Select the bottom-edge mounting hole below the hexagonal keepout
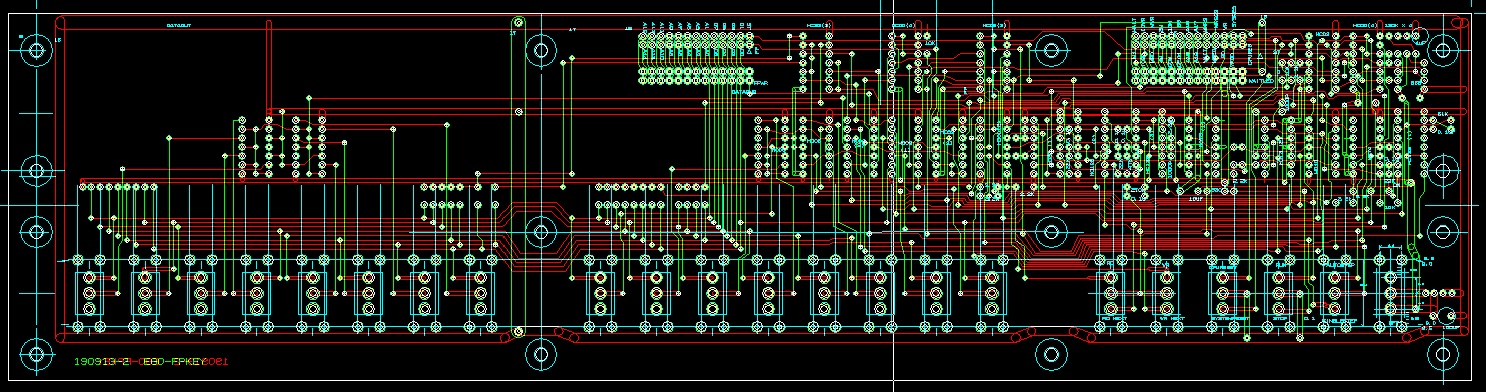The height and width of the screenshot is (392, 1486). pyautogui.click(x=541, y=352)
